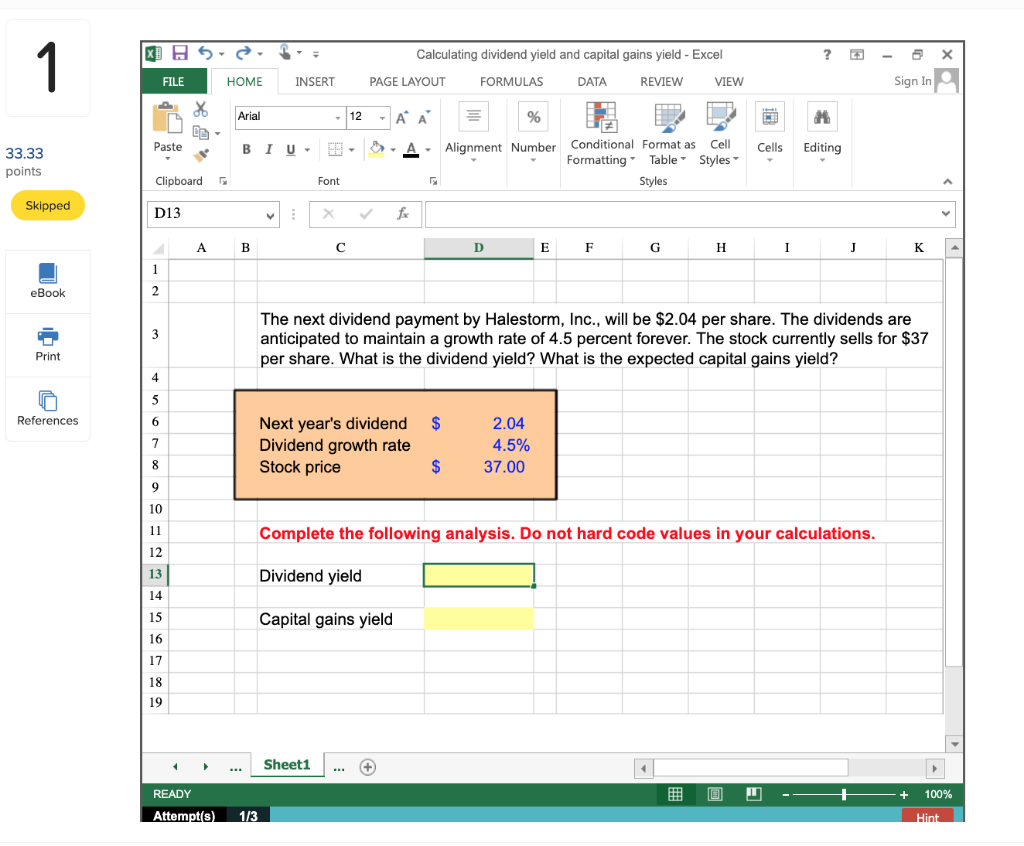Click the Page Layout view toggle in status bar
This screenshot has width=1024, height=846.
click(714, 793)
